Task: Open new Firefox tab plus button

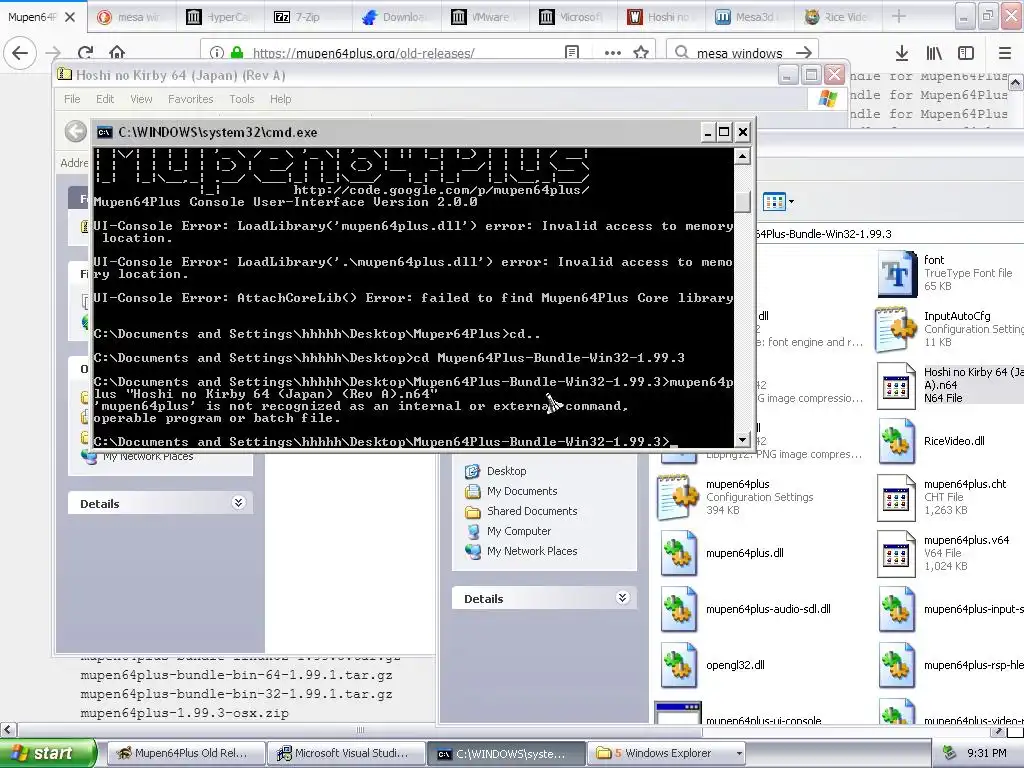Action: click(899, 16)
